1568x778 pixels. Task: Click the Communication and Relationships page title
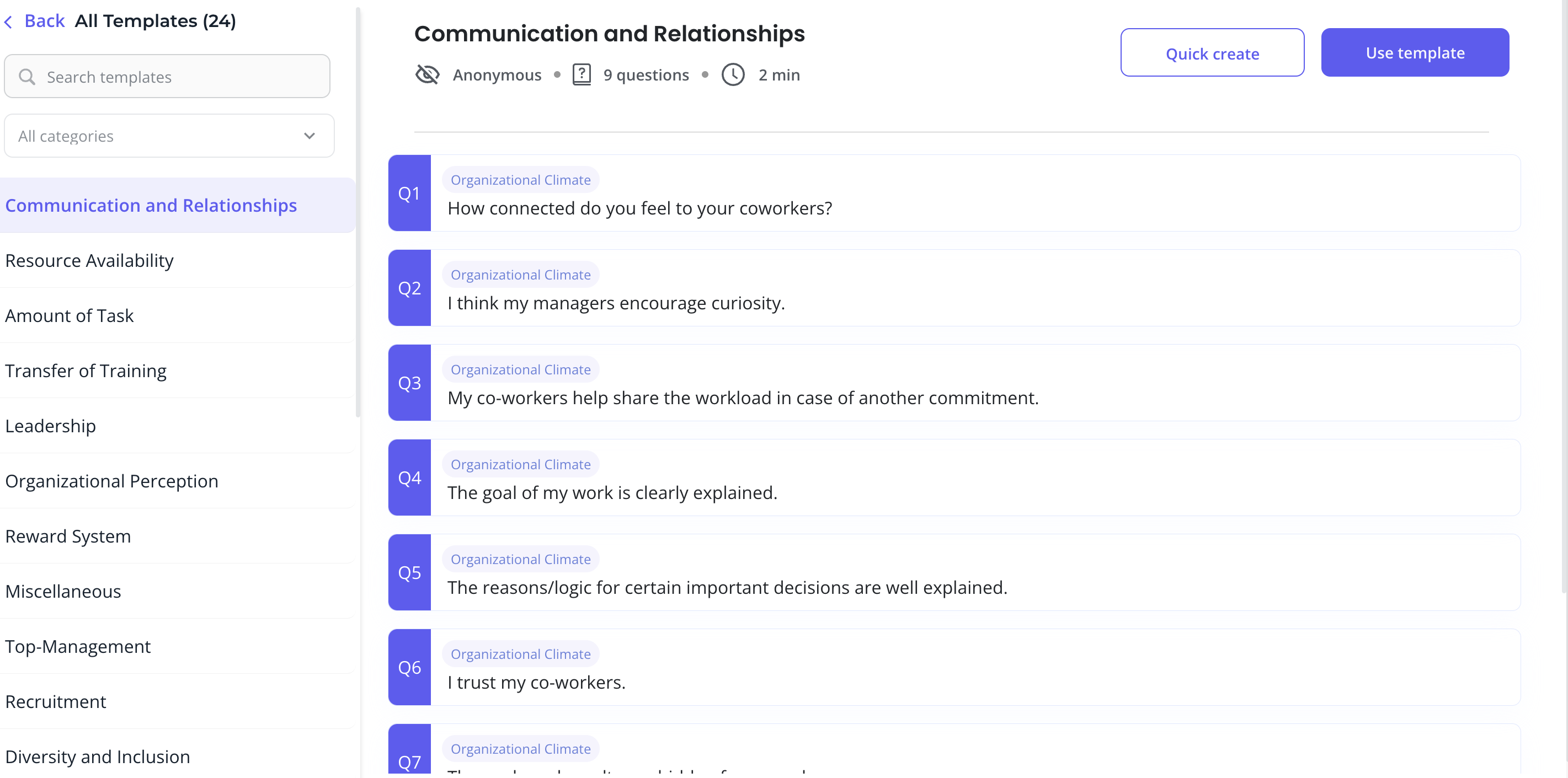(x=609, y=34)
